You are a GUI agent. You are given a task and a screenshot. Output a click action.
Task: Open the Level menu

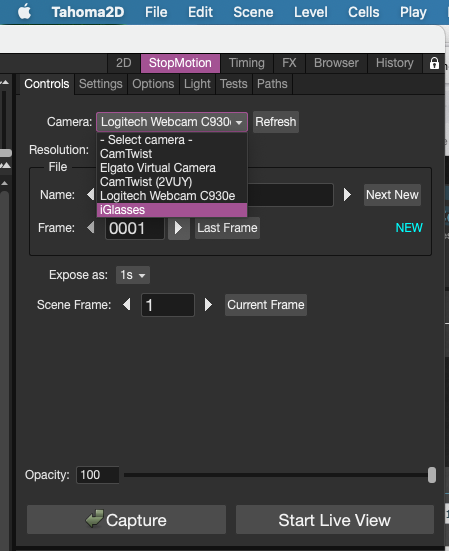(x=311, y=12)
